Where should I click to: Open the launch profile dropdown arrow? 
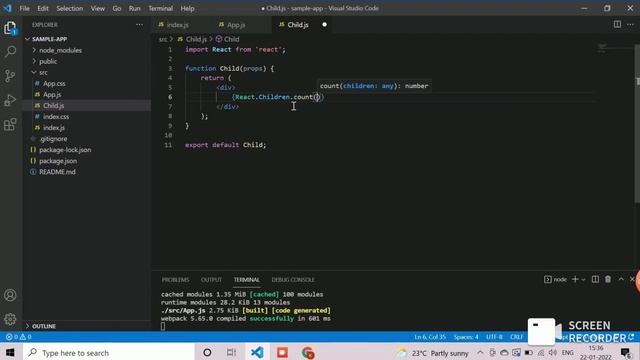click(x=583, y=280)
